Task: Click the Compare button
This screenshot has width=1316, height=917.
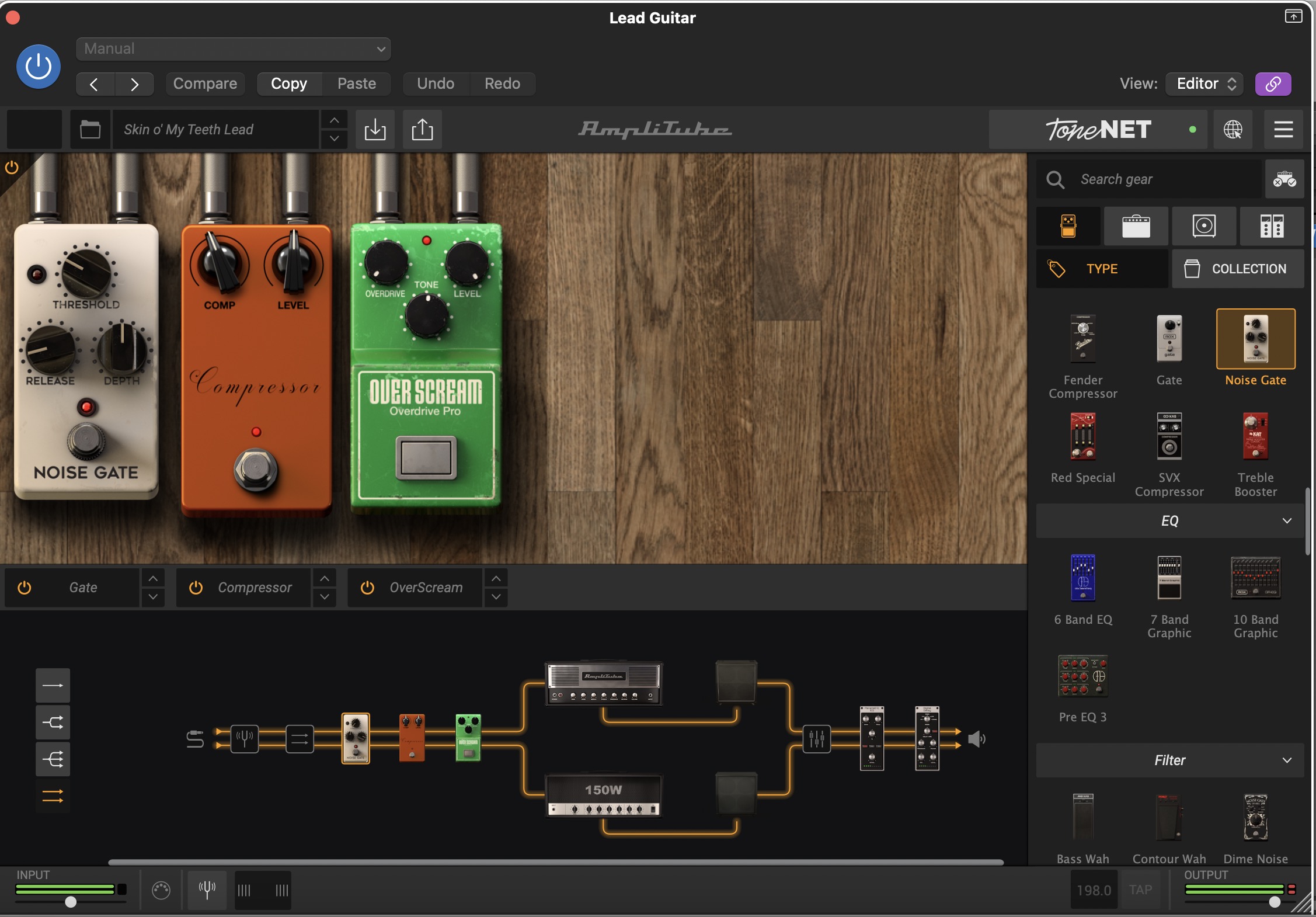Action: coord(205,84)
